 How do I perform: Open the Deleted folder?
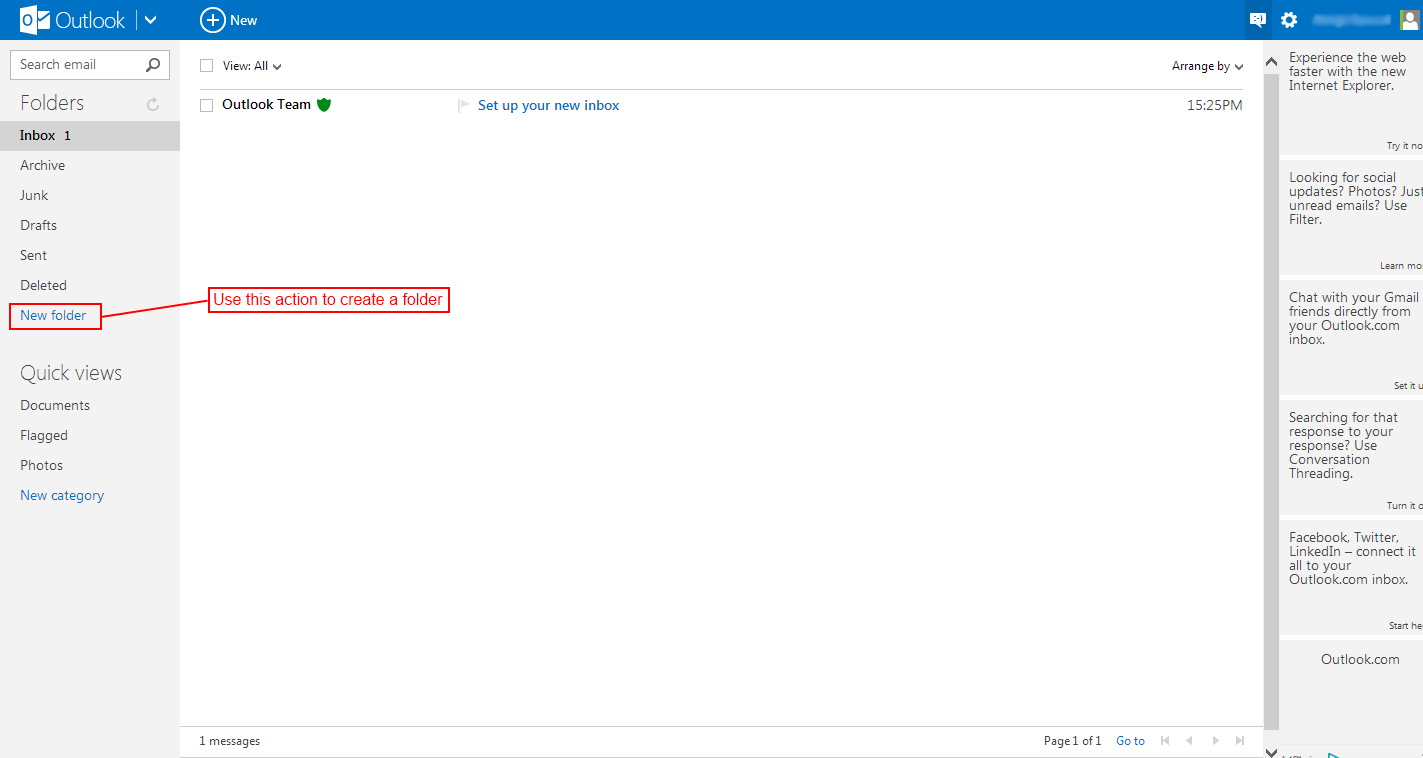[43, 285]
